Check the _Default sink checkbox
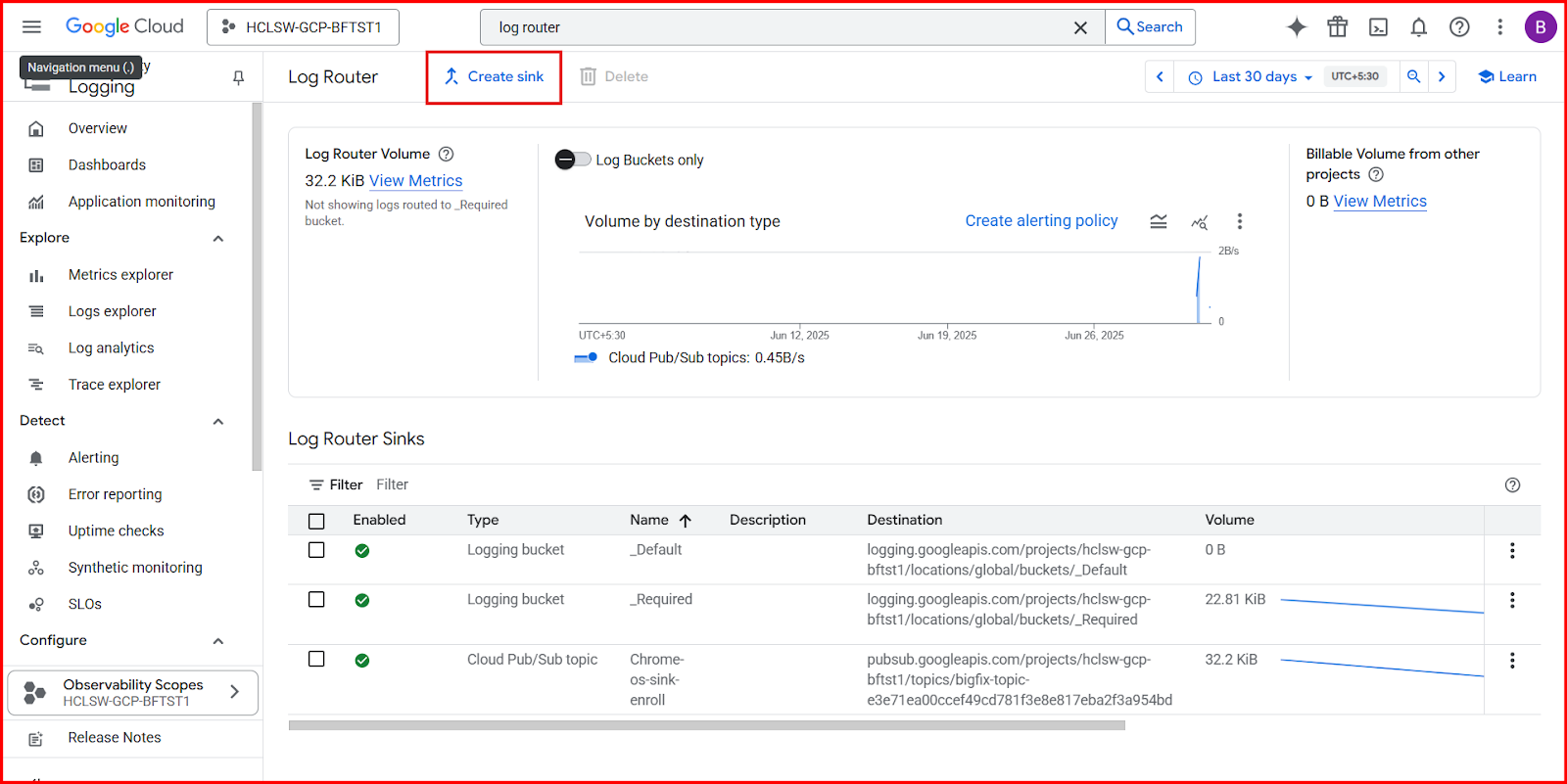This screenshot has height=784, width=1567. click(x=316, y=550)
